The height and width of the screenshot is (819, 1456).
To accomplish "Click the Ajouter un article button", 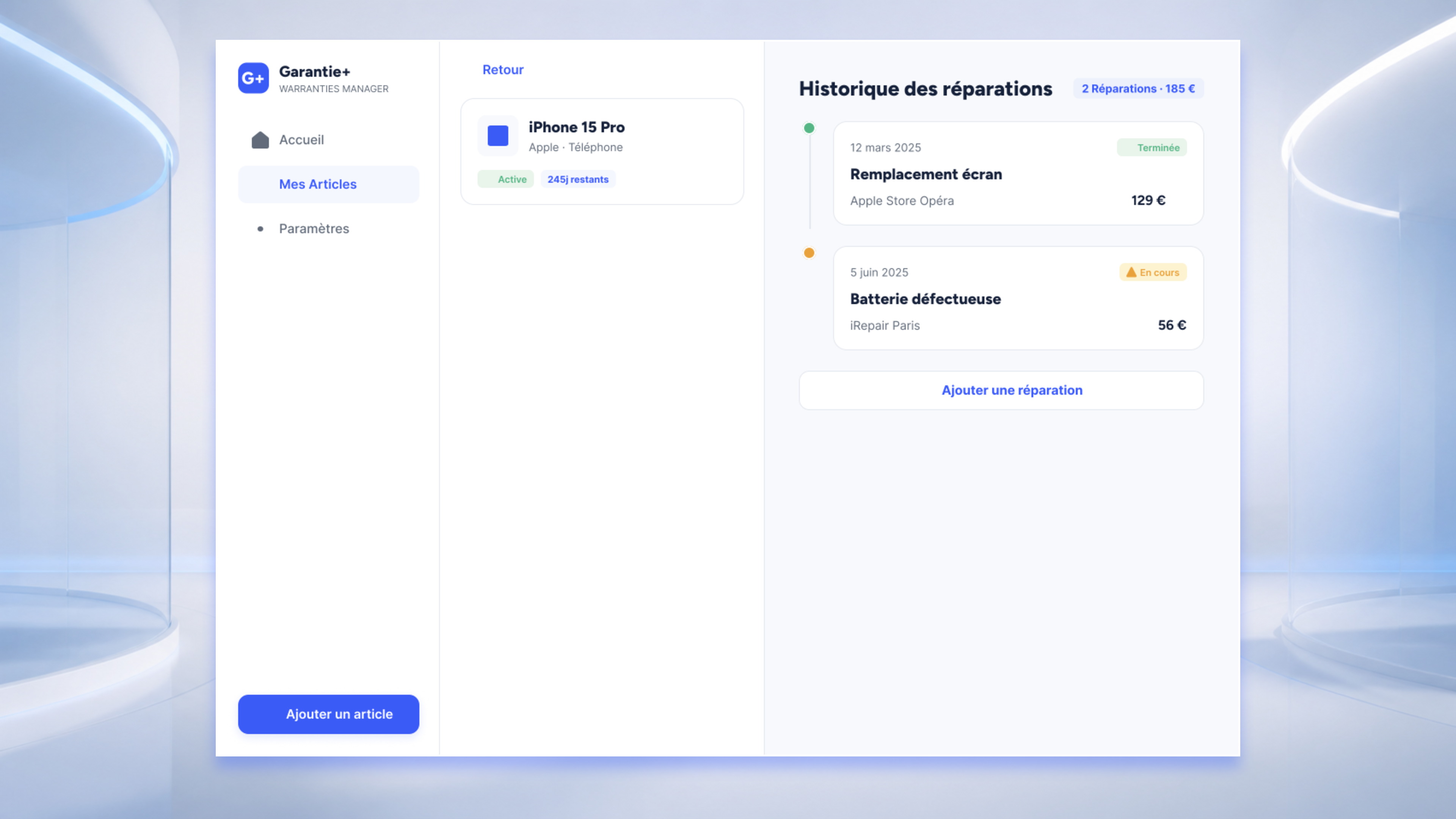I will click(328, 714).
